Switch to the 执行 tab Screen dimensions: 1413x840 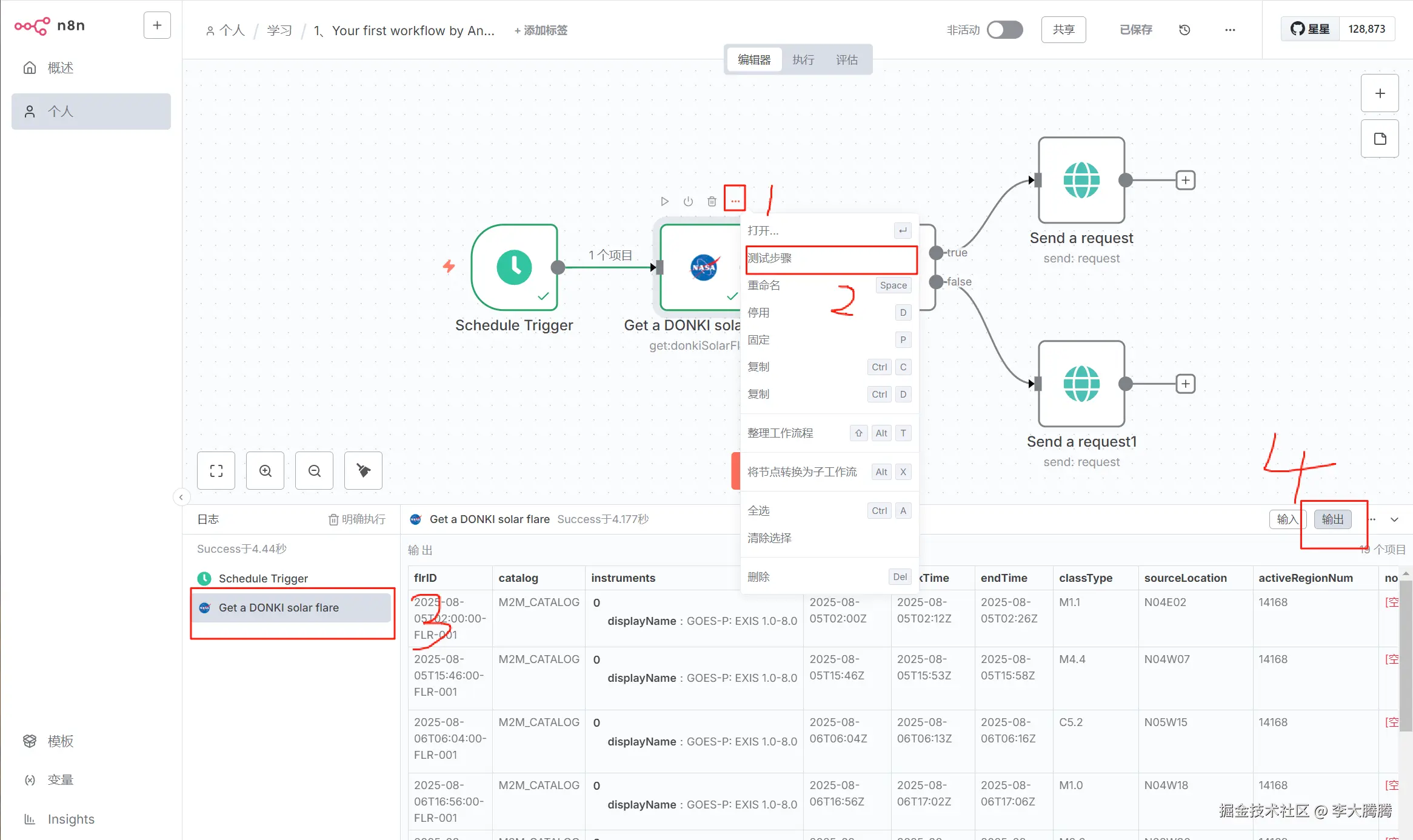[x=803, y=59]
